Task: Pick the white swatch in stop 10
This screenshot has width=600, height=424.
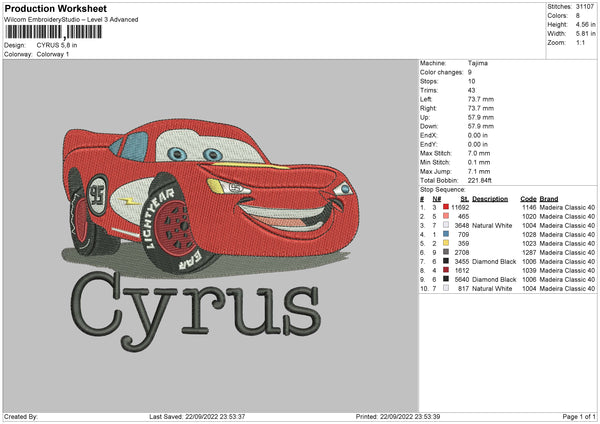Action: tap(446, 288)
